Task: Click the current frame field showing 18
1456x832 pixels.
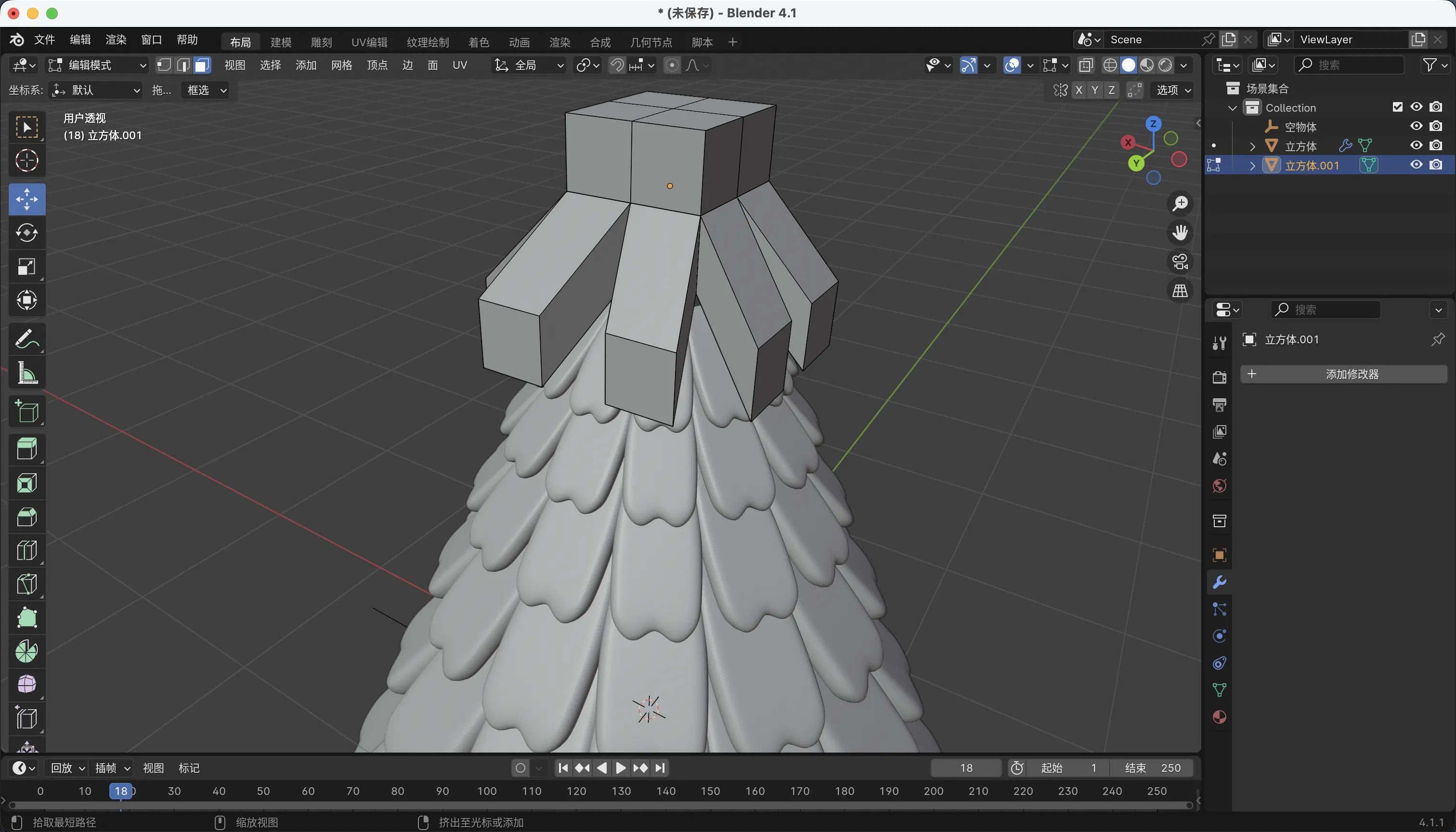Action: click(x=966, y=768)
